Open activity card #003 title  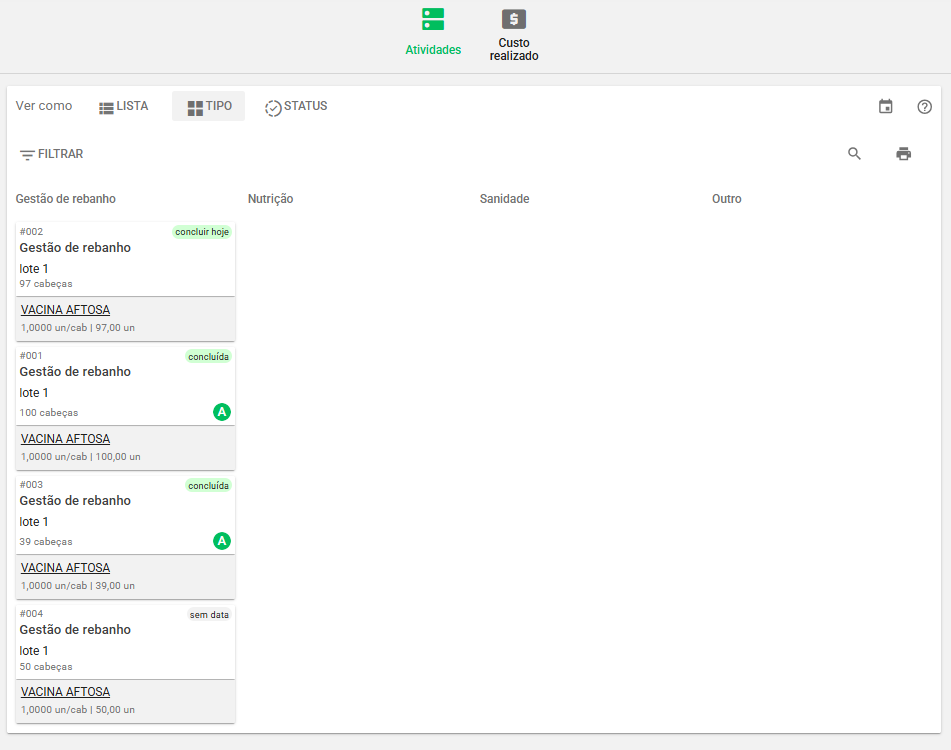(x=75, y=501)
